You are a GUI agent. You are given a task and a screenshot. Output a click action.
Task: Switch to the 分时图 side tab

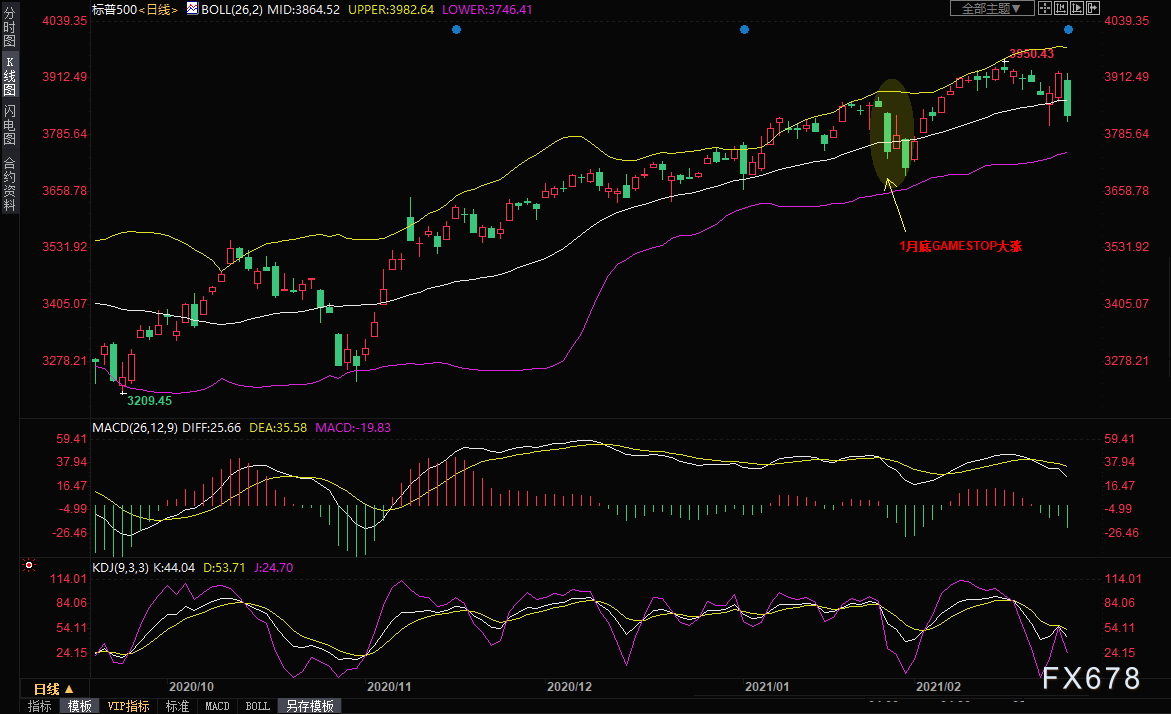coord(10,26)
